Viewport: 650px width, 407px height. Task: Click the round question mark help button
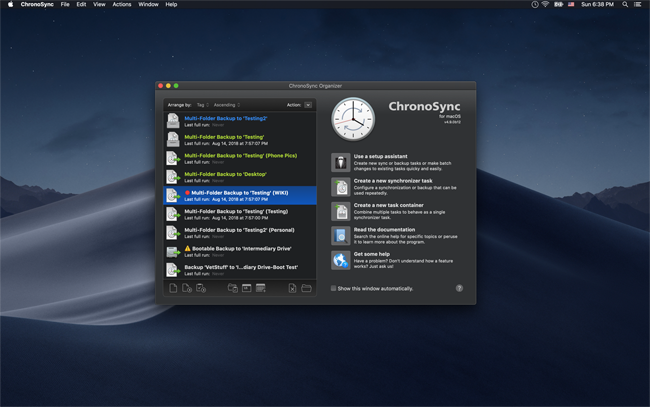point(459,288)
